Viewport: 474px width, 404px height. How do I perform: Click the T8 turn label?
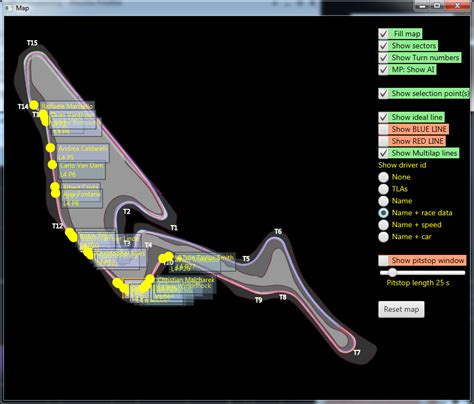point(283,297)
